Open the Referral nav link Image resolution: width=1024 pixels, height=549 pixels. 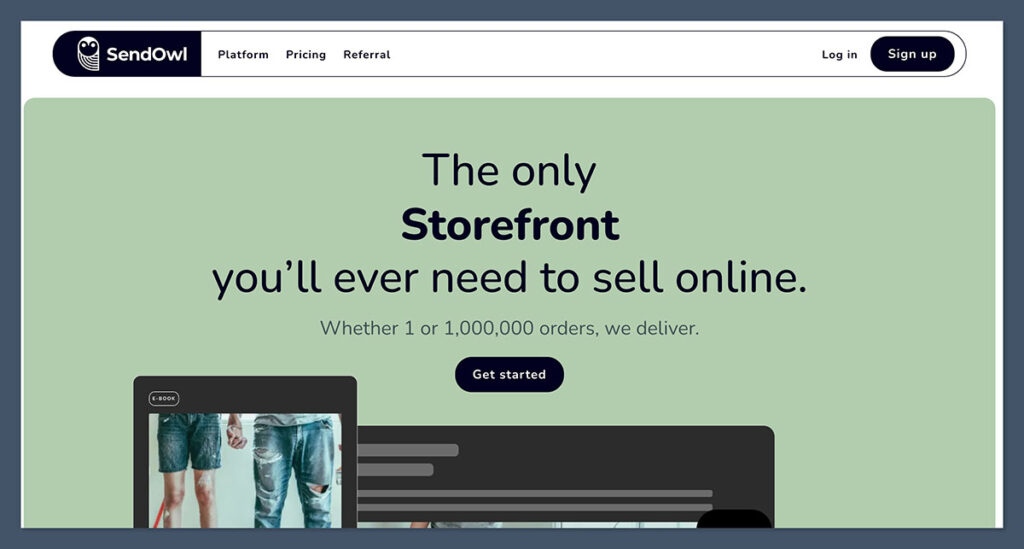pyautogui.click(x=367, y=55)
